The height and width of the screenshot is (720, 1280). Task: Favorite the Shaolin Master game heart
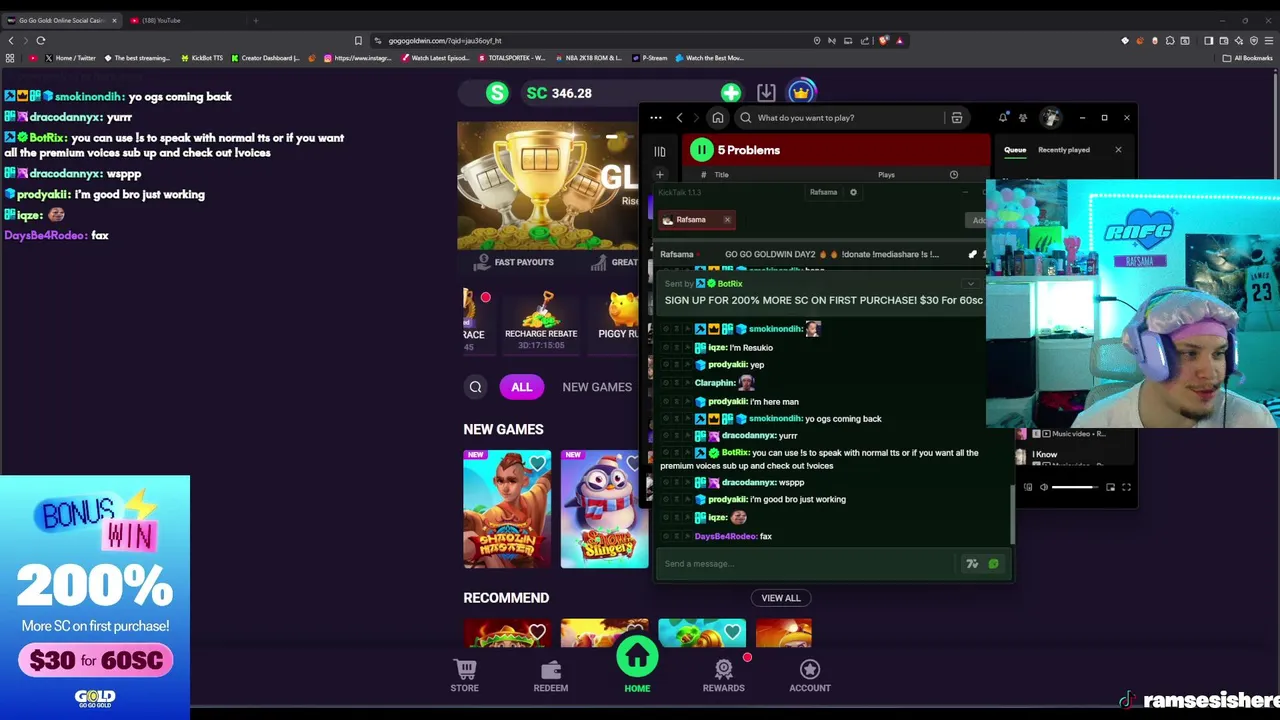(x=538, y=463)
